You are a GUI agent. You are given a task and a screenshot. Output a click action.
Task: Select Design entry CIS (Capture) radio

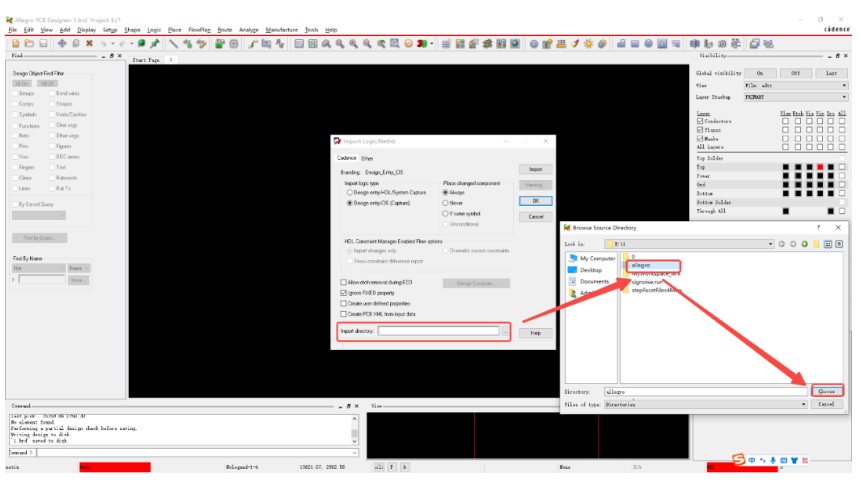349,203
